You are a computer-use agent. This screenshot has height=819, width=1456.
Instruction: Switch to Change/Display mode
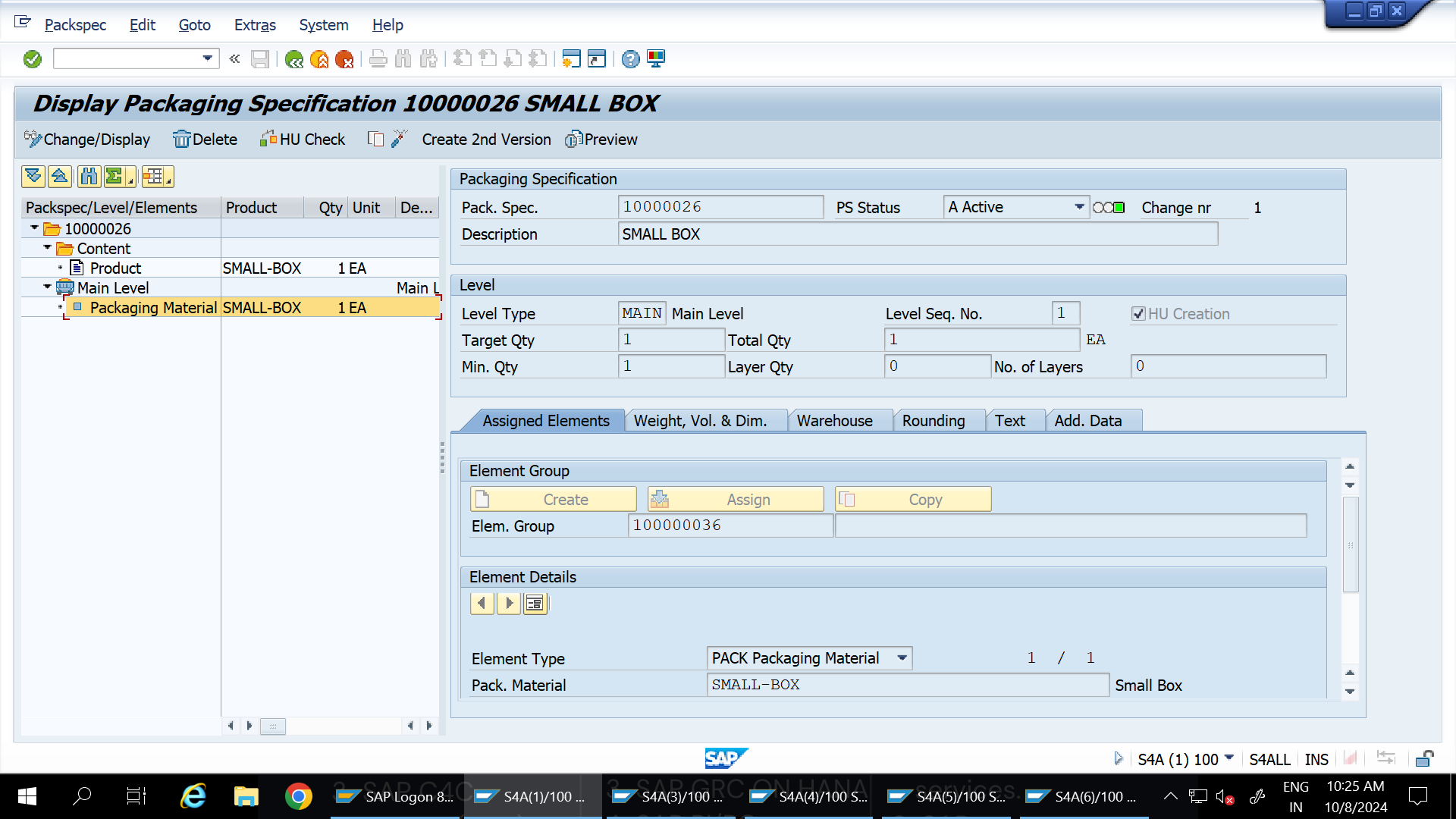tap(86, 139)
